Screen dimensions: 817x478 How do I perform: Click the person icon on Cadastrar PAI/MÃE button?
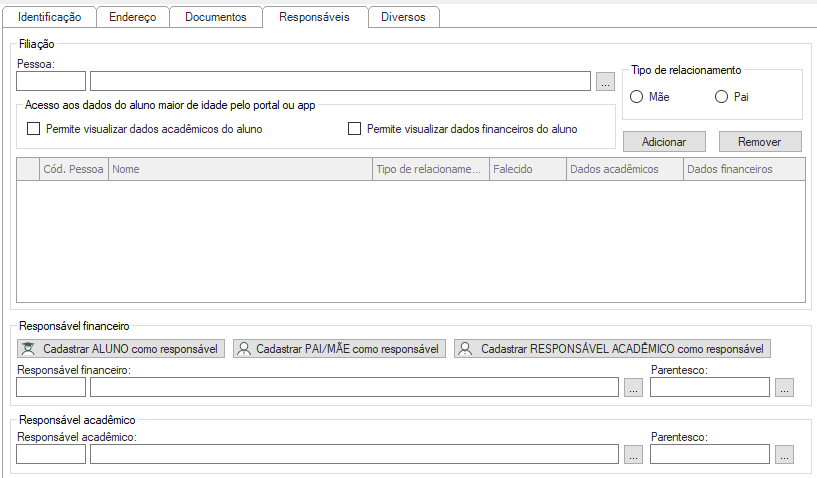coord(244,349)
